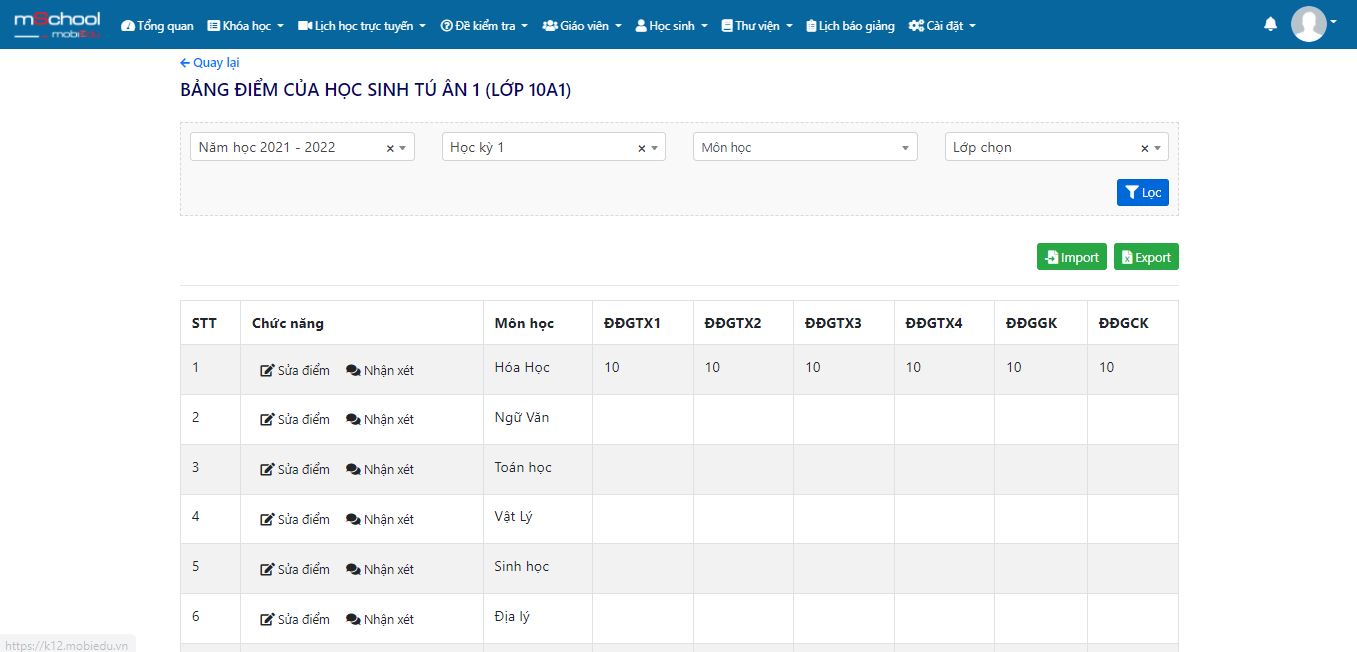Viewport: 1357px width, 652px height.
Task: Add comment for Ngữ Văn
Action: 380,419
